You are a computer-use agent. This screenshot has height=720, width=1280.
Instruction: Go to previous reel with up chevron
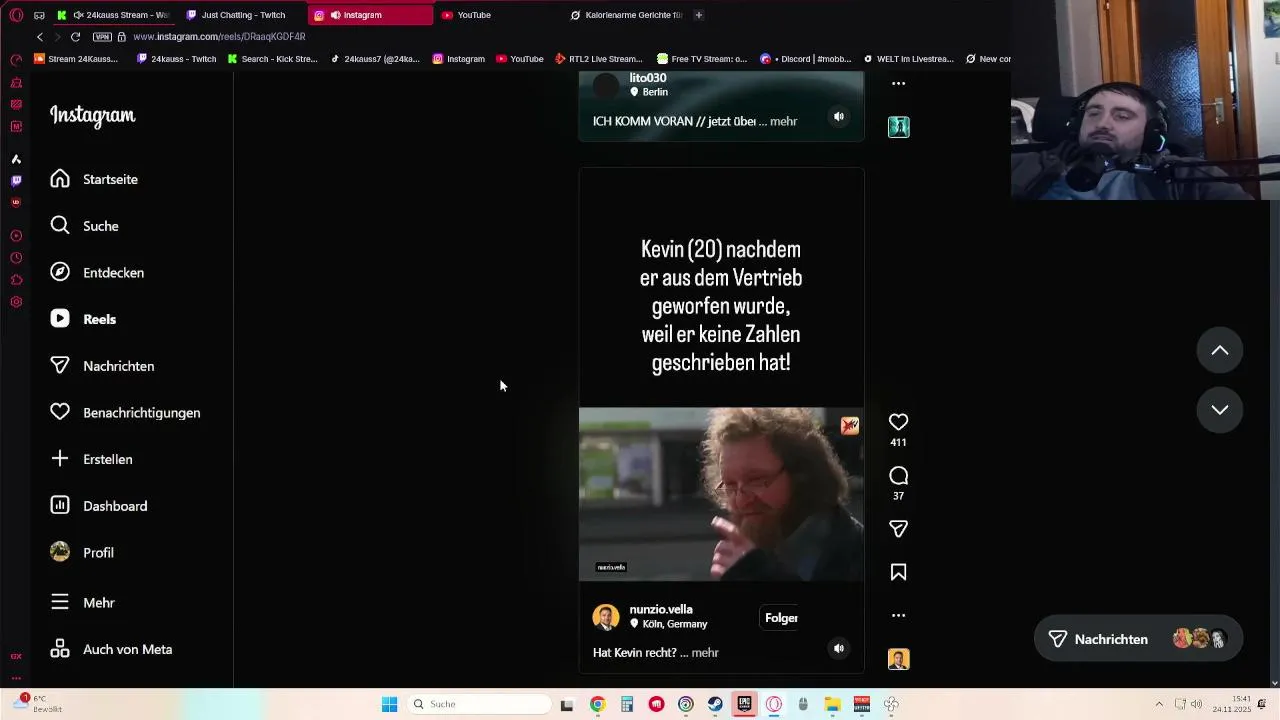point(1220,350)
